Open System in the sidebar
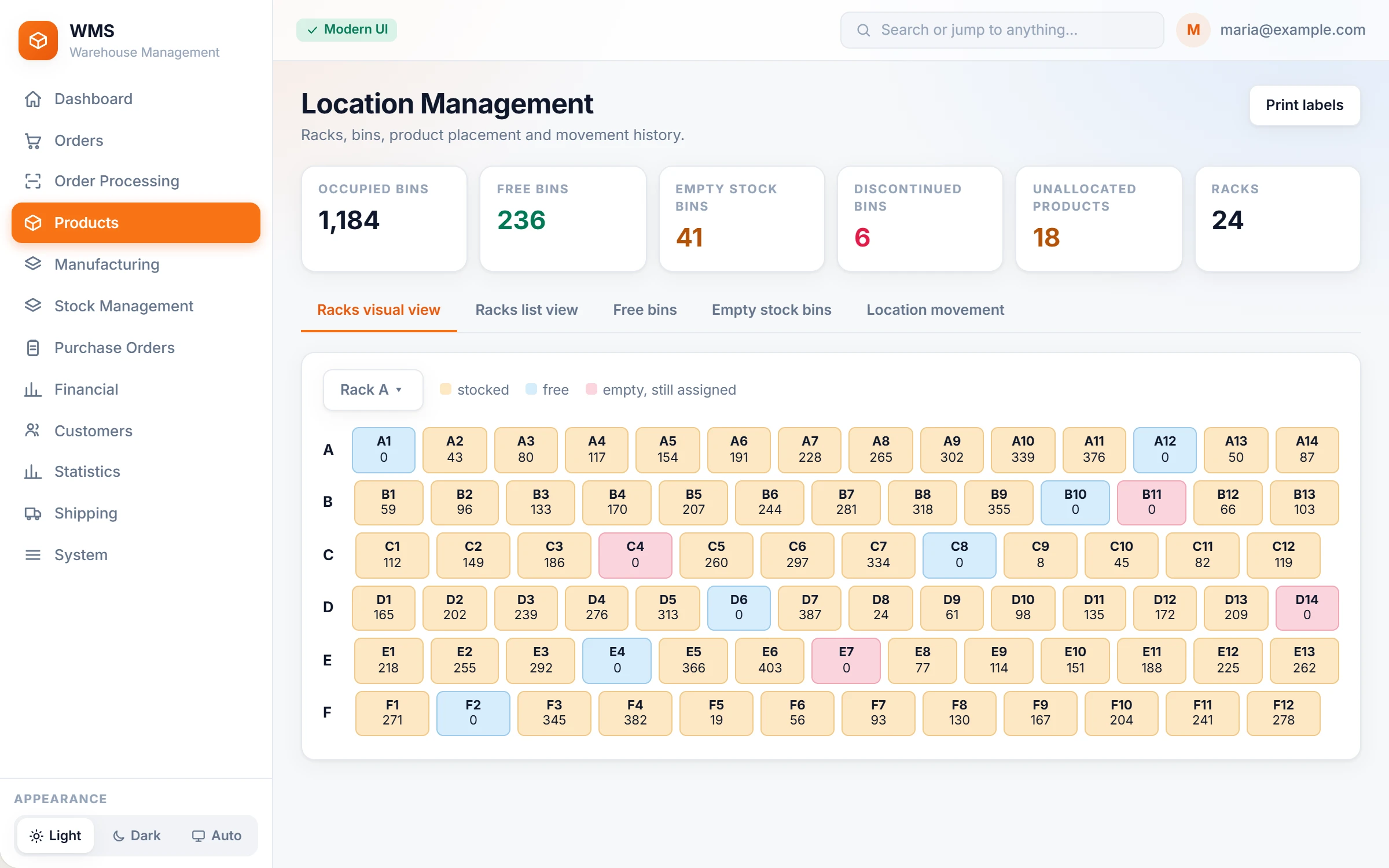The height and width of the screenshot is (868, 1389). (x=136, y=555)
